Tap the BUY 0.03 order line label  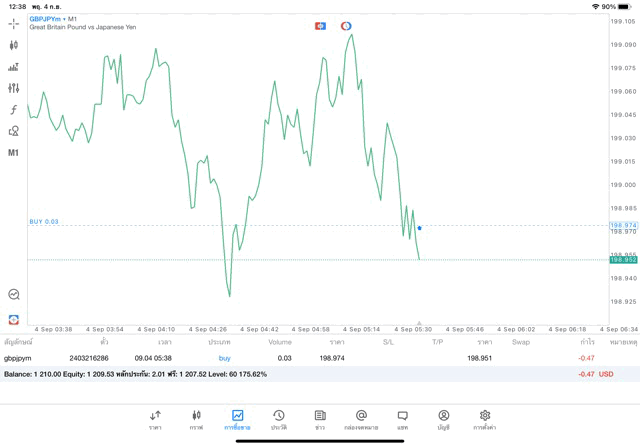44,222
